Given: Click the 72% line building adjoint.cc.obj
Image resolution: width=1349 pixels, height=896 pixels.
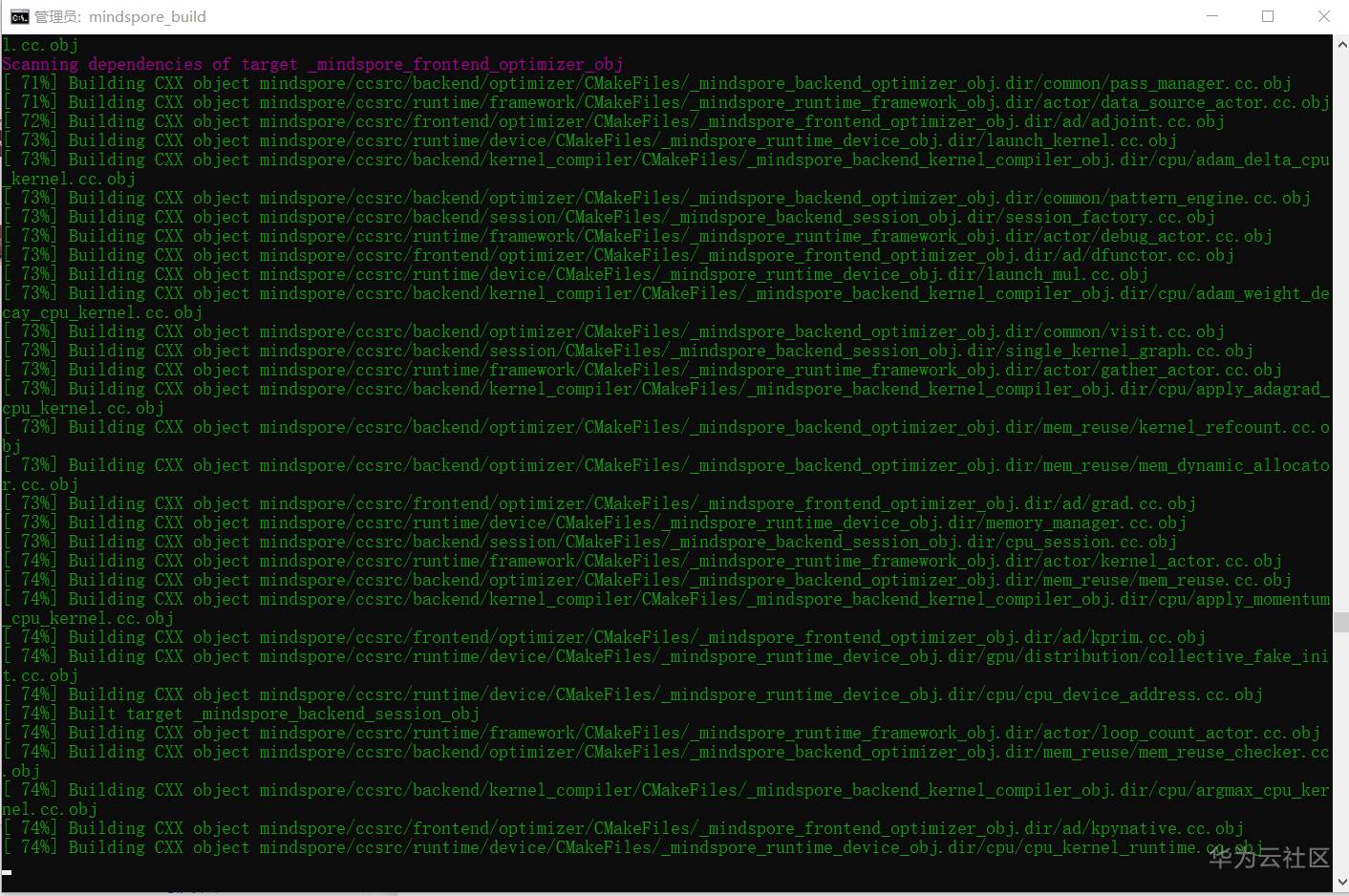Looking at the screenshot, I should 613,121.
